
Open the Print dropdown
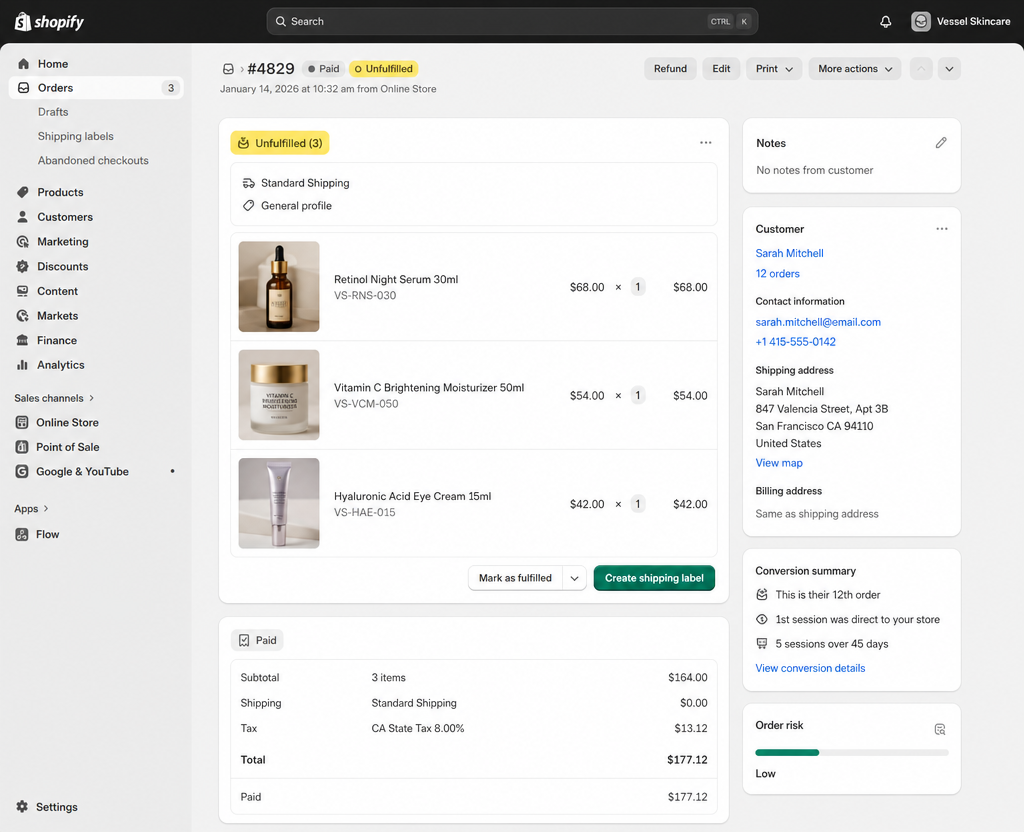774,69
